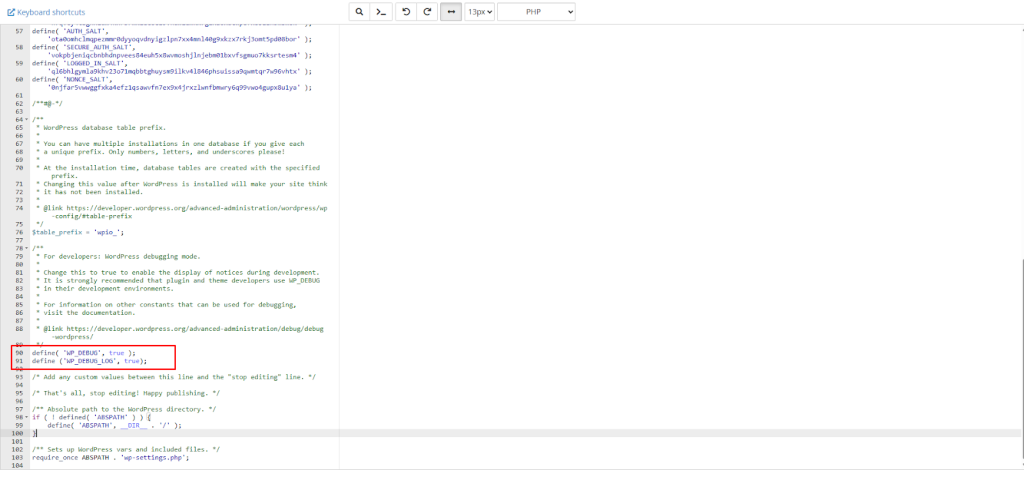Viewport: 1024px width, 480px height.
Task: Click line number 90 in the gutter
Action: point(19,353)
